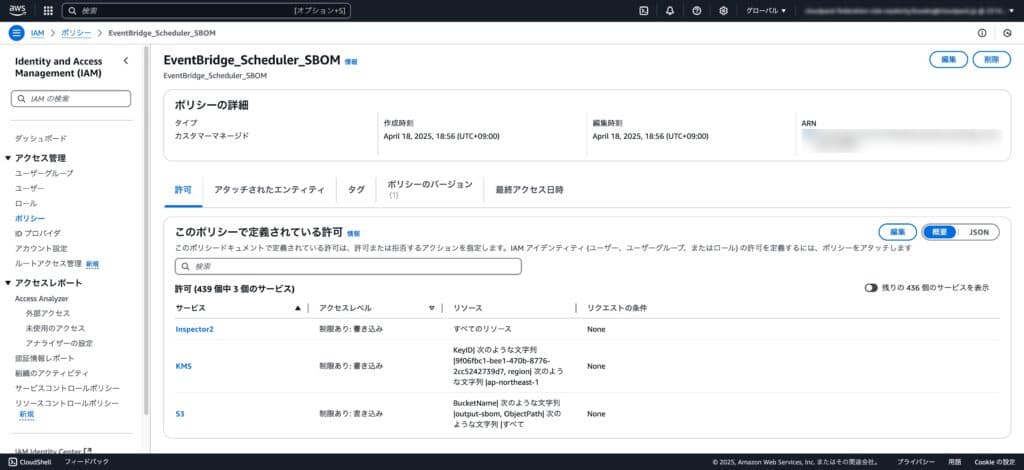Open Access Analyzer in sidebar
1024x470 pixels.
point(41,298)
